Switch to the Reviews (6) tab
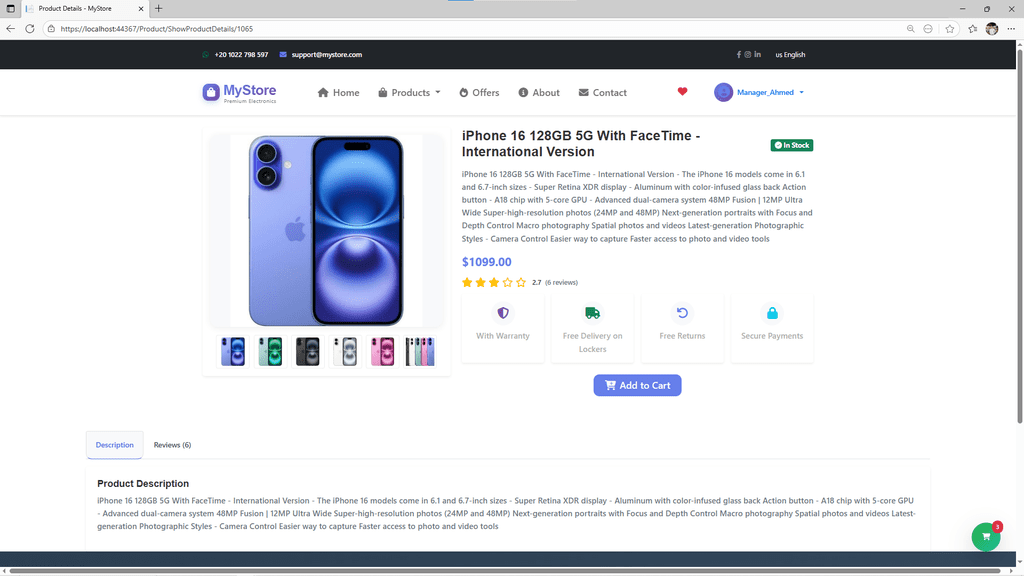The height and width of the screenshot is (576, 1024). point(172,445)
